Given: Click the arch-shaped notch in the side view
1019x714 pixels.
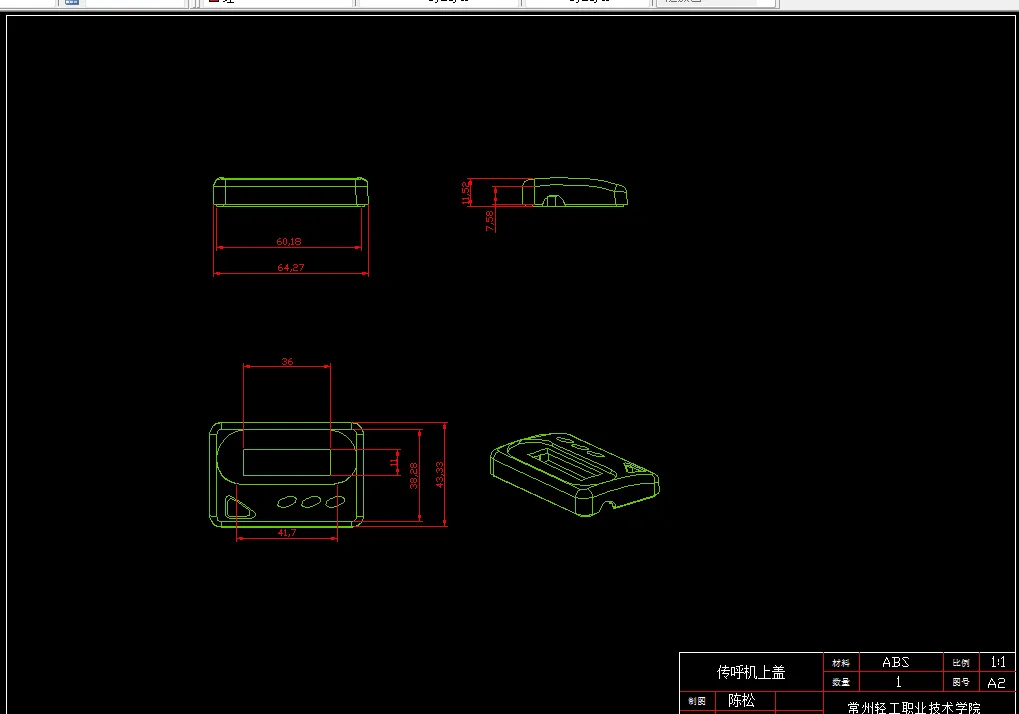Looking at the screenshot, I should coord(554,200).
